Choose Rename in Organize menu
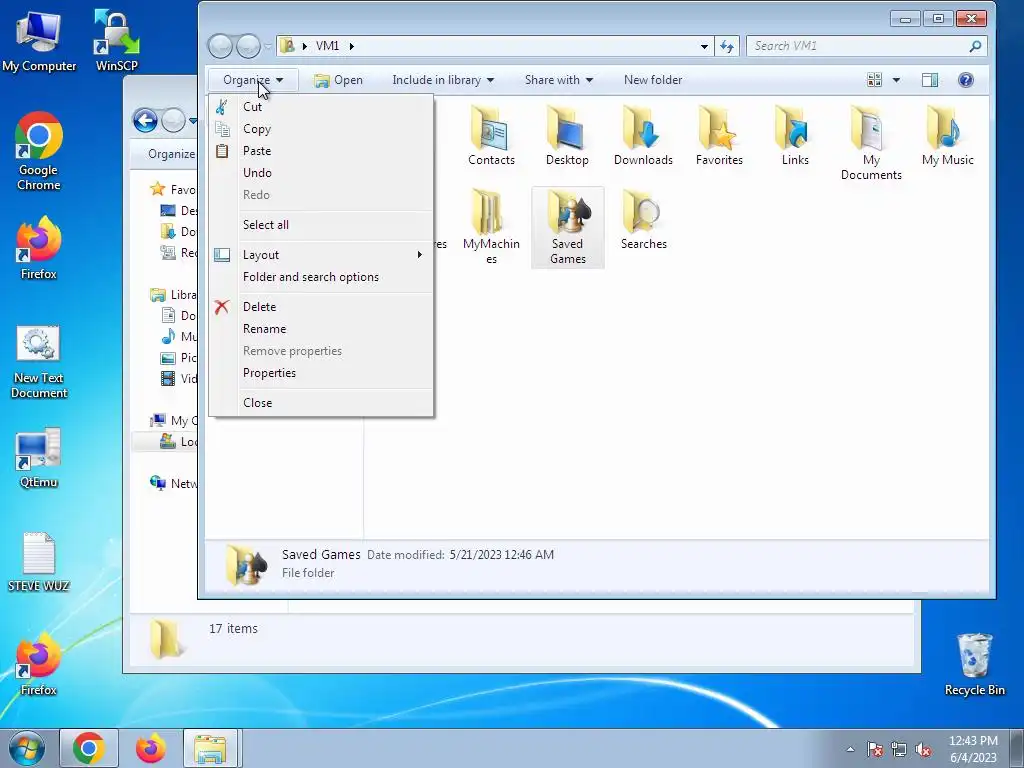This screenshot has height=768, width=1024. click(321, 329)
